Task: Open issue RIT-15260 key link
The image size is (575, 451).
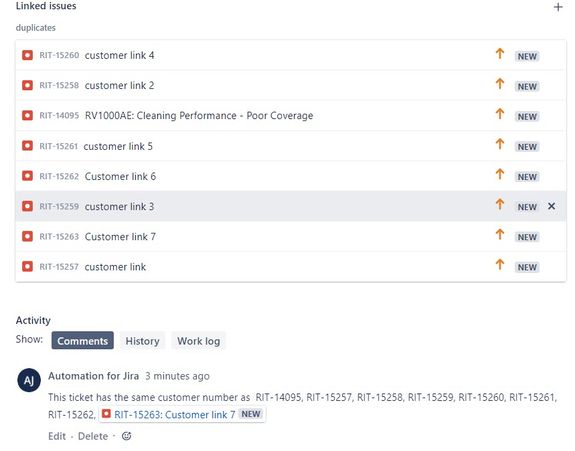Action: 59,55
